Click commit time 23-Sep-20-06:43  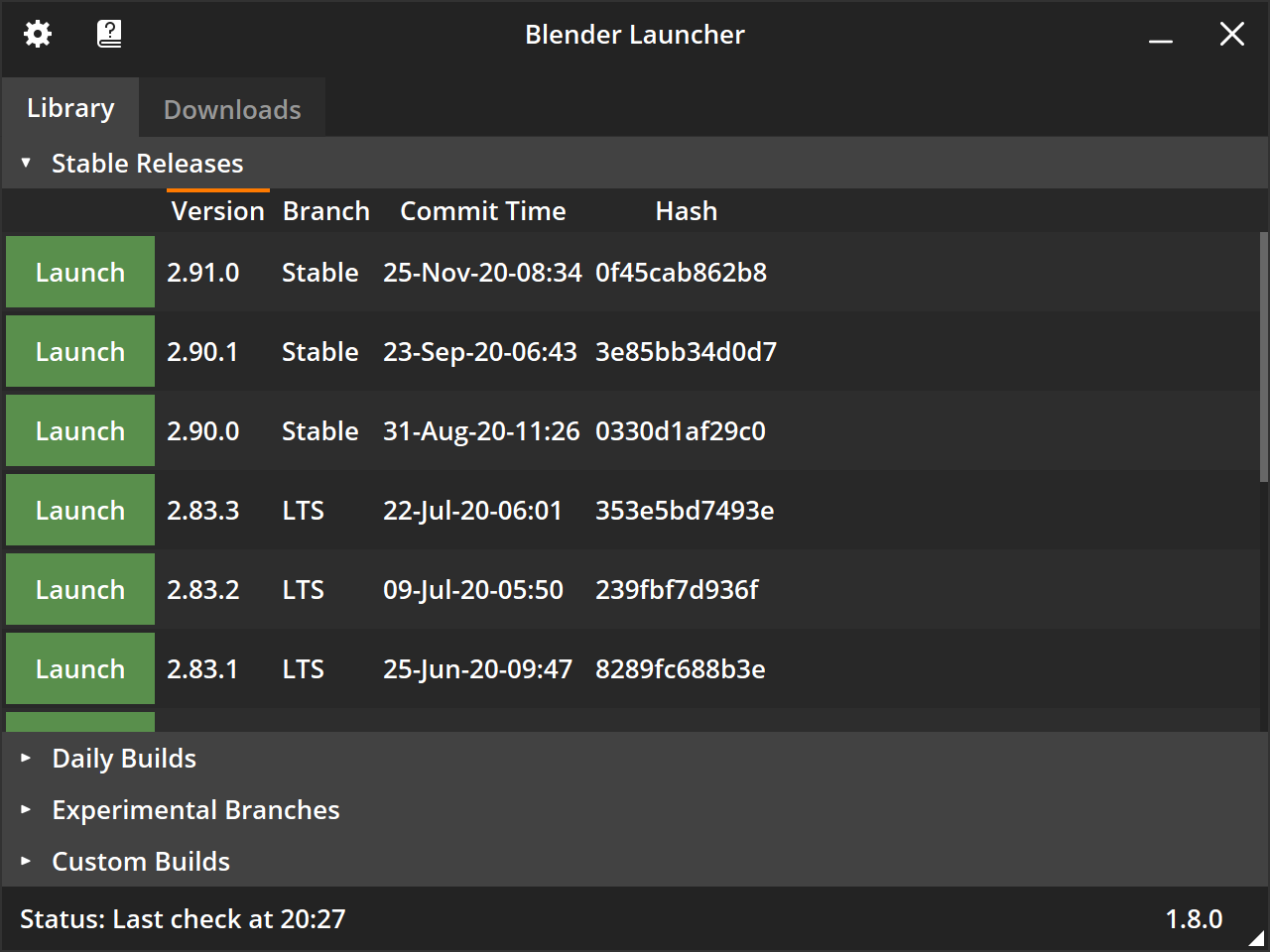click(480, 352)
